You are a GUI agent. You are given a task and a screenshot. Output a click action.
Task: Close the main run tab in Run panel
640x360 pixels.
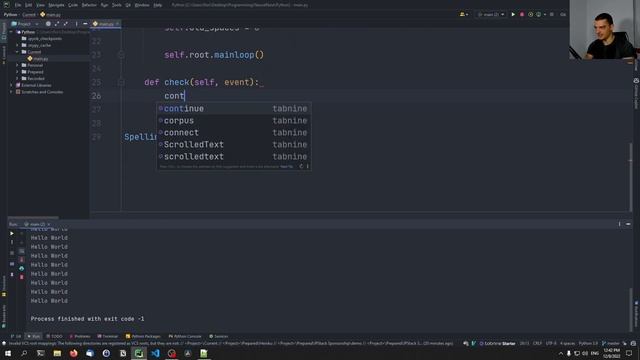pyautogui.click(x=49, y=224)
